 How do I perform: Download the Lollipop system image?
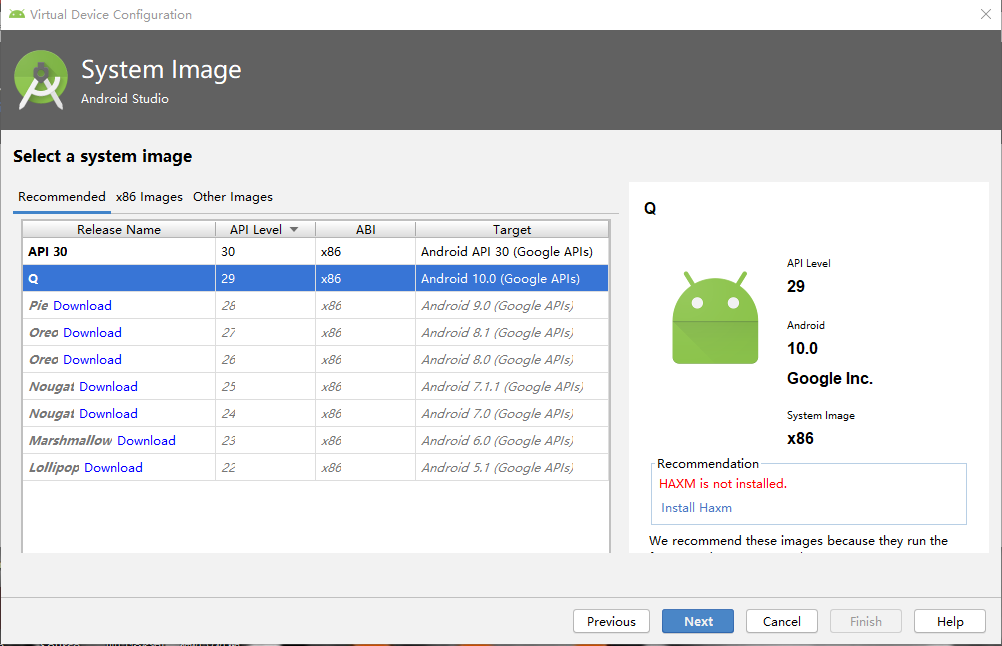(x=113, y=468)
